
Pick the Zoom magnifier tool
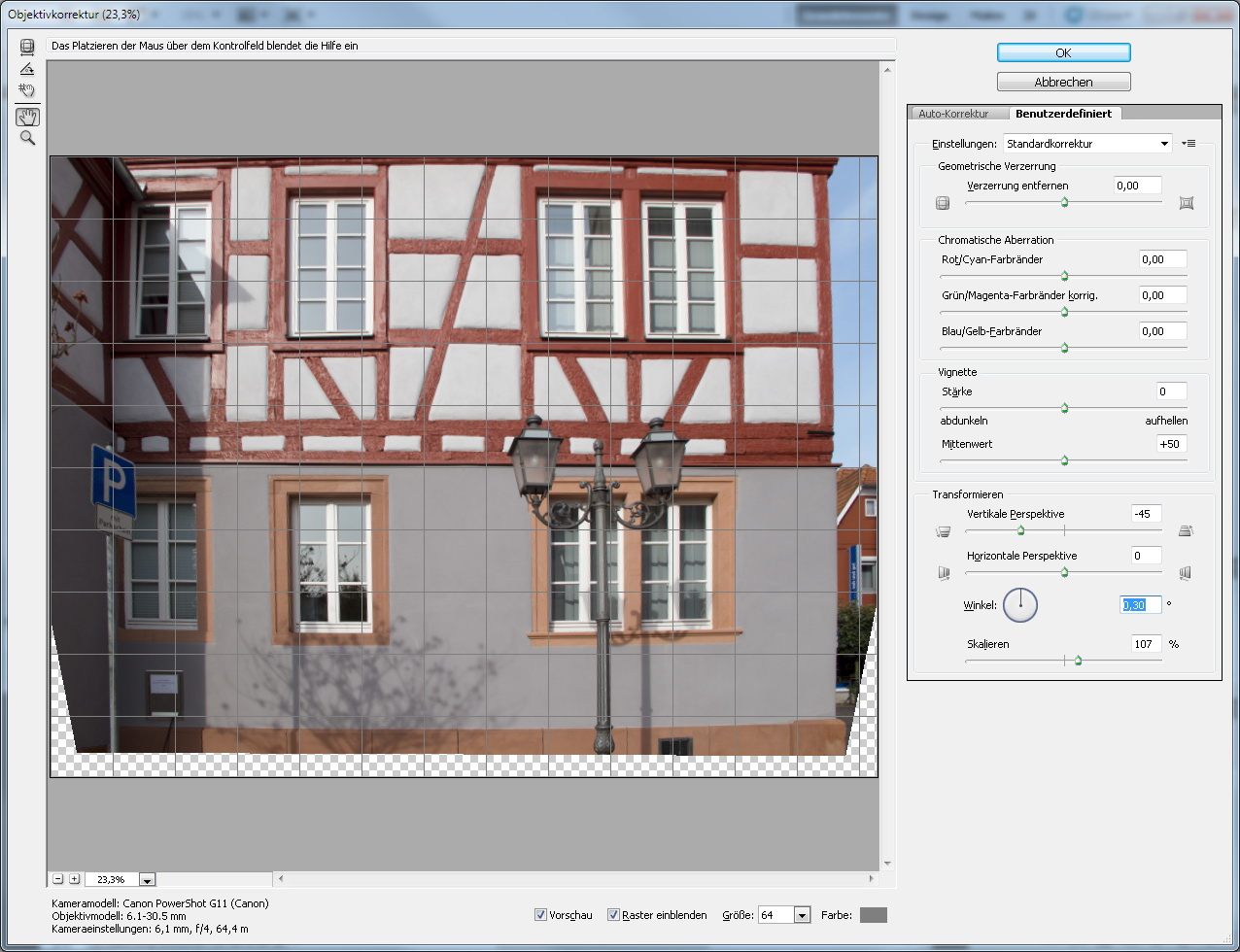pyautogui.click(x=27, y=138)
